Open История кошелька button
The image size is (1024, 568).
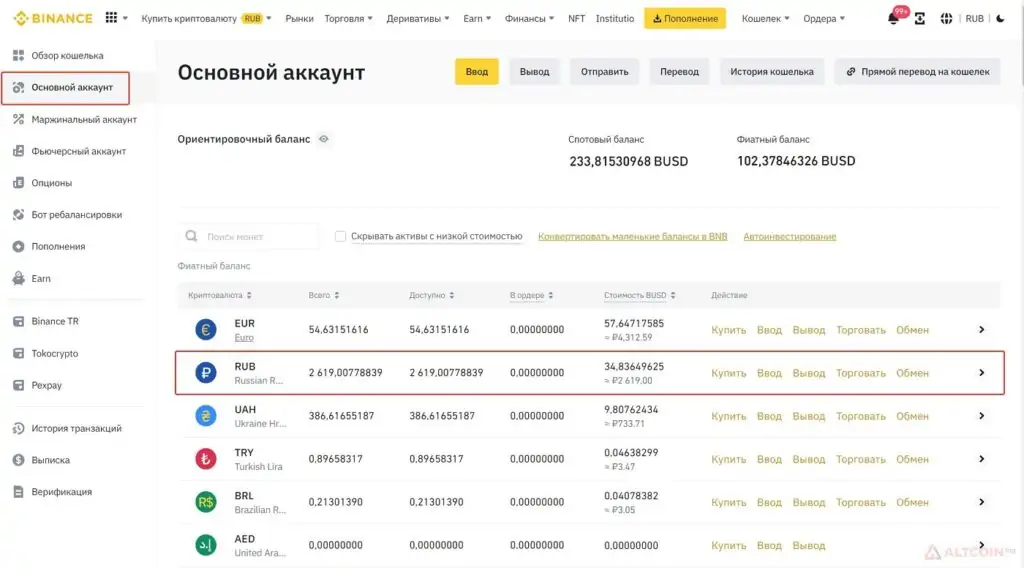(772, 72)
